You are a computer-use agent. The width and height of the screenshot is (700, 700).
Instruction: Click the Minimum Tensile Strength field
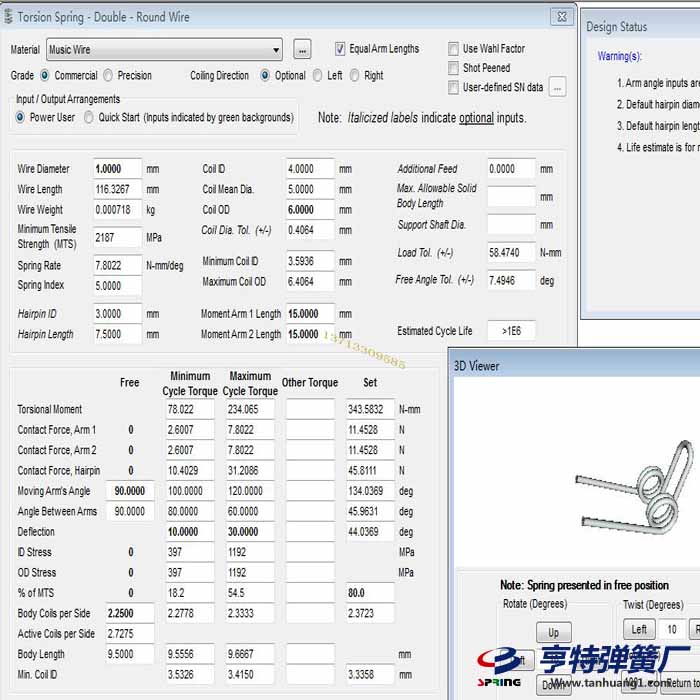[x=117, y=238]
